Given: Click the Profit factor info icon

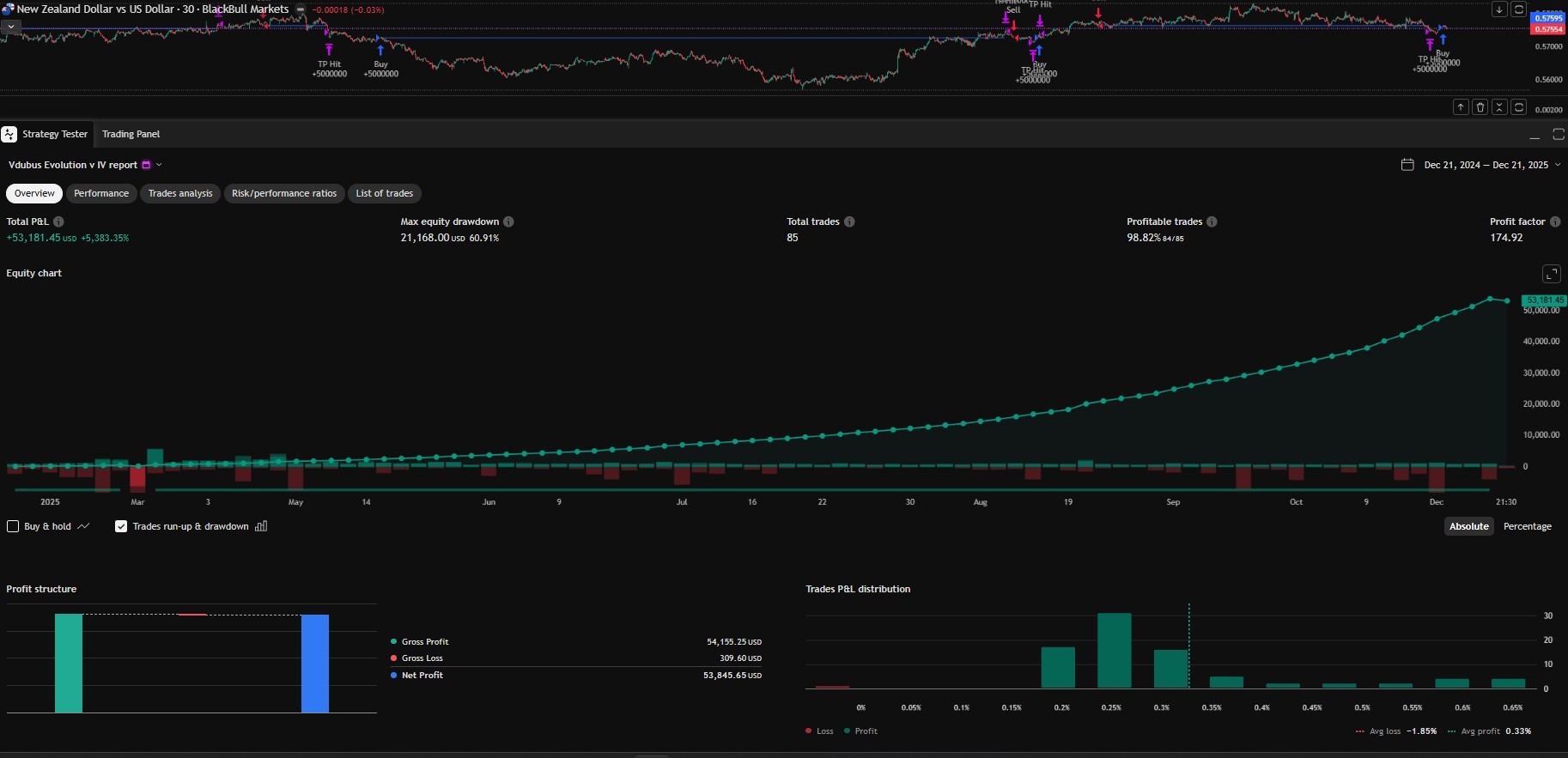Looking at the screenshot, I should pos(1555,221).
